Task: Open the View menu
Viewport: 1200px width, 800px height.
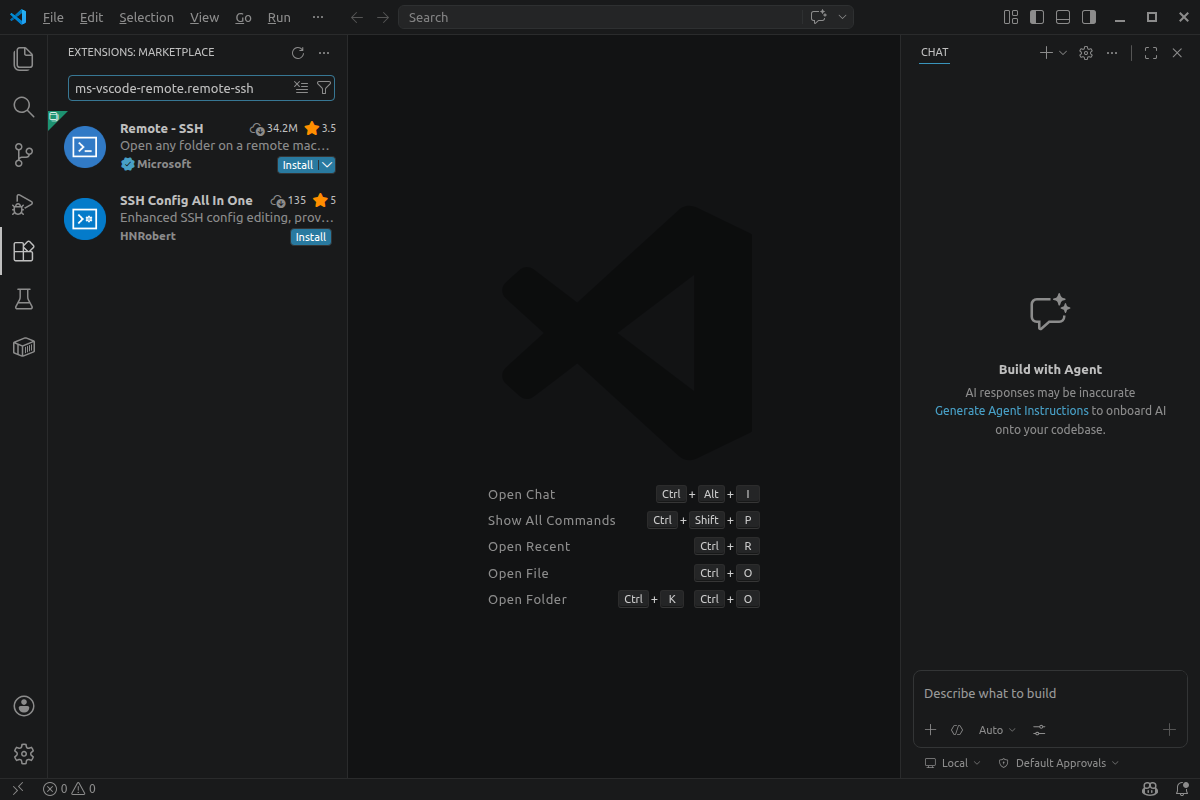Action: coord(204,17)
